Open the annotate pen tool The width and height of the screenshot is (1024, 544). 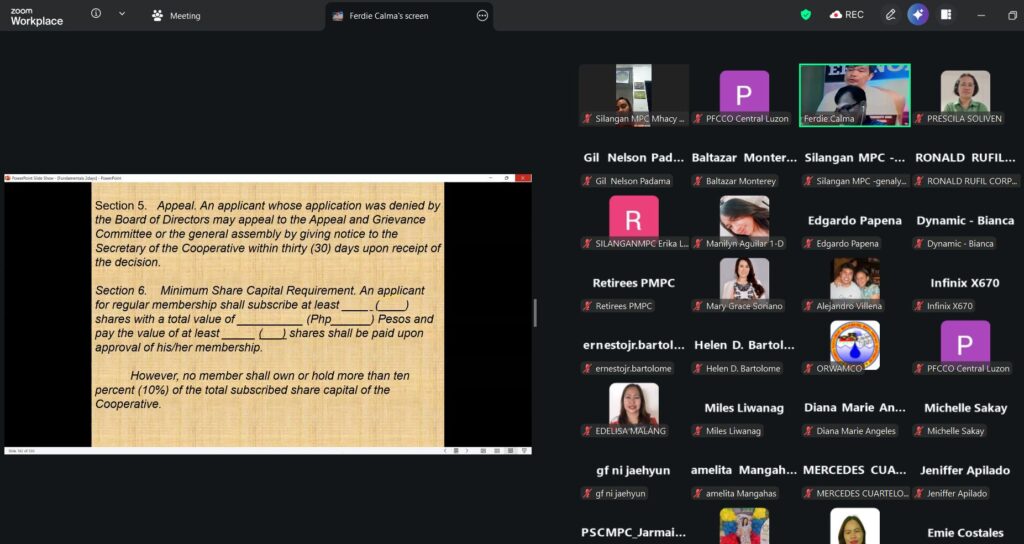pos(890,15)
